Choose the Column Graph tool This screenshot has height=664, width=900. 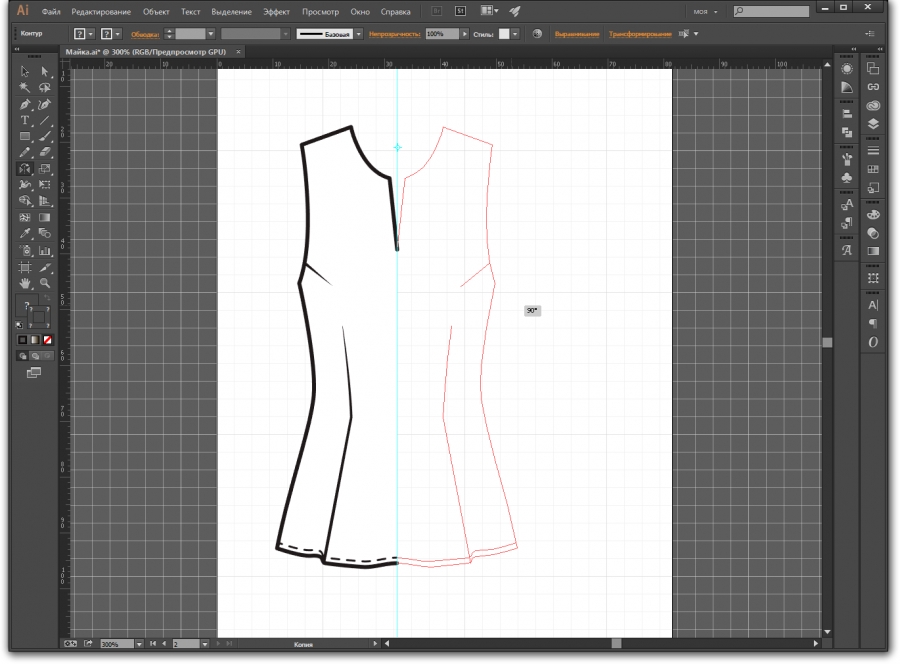[x=45, y=251]
